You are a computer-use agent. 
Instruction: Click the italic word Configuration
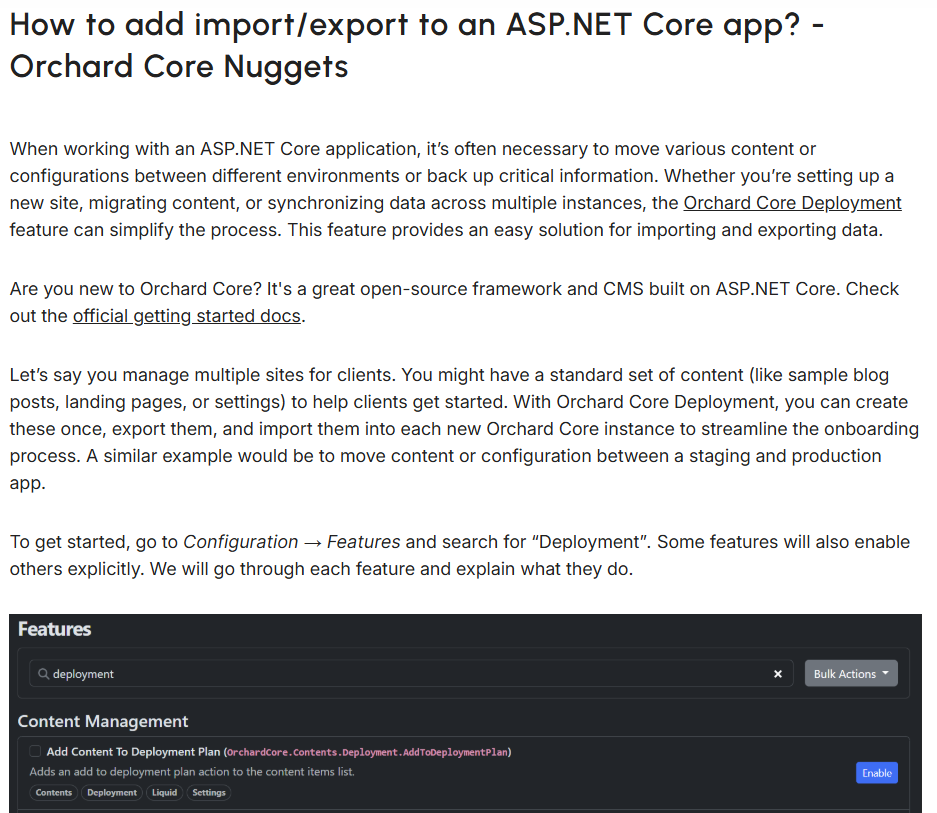pos(240,542)
